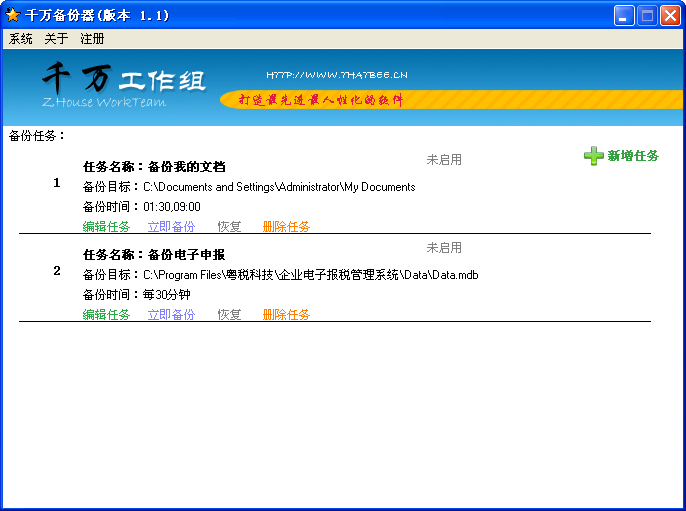Open the 注册 menu

pyautogui.click(x=92, y=39)
